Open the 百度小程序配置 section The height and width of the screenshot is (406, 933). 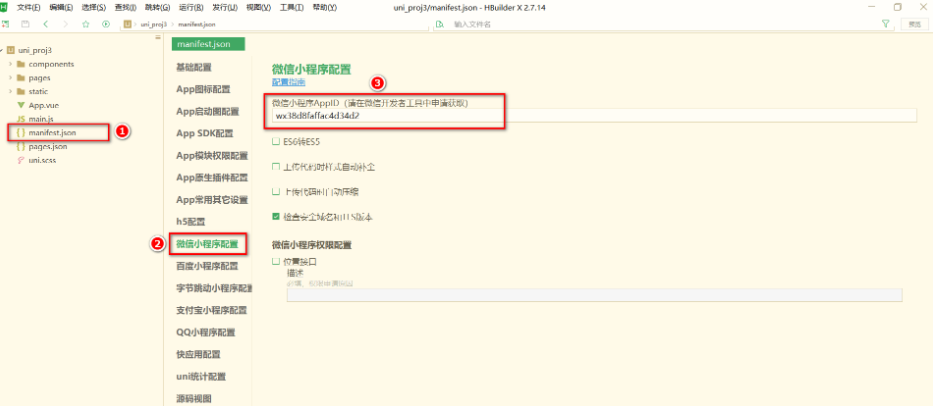point(207,266)
